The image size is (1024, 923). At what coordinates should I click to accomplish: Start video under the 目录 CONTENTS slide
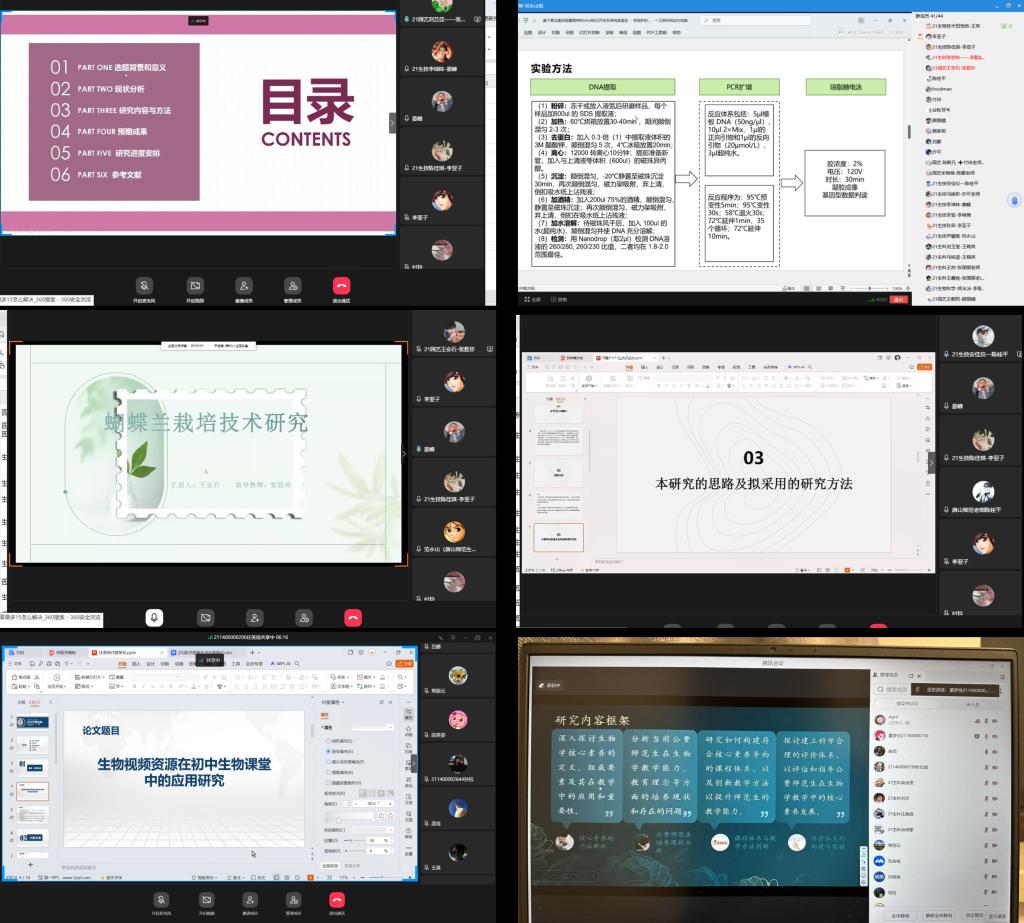194,286
